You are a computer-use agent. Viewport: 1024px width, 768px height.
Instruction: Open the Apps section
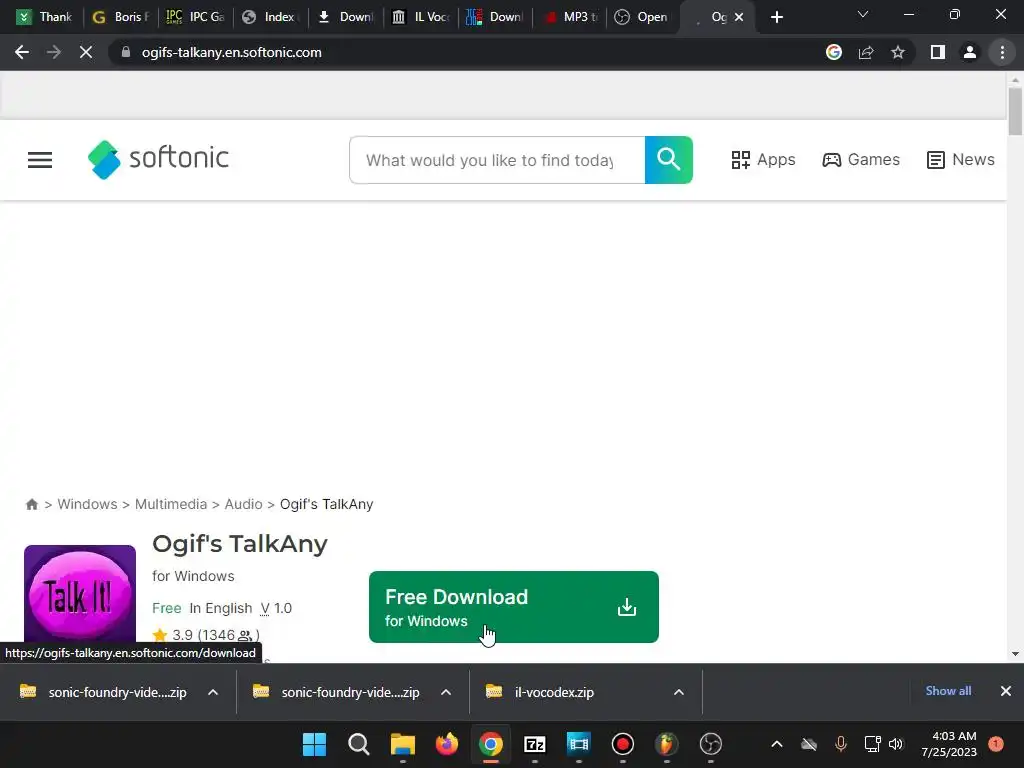(x=763, y=160)
